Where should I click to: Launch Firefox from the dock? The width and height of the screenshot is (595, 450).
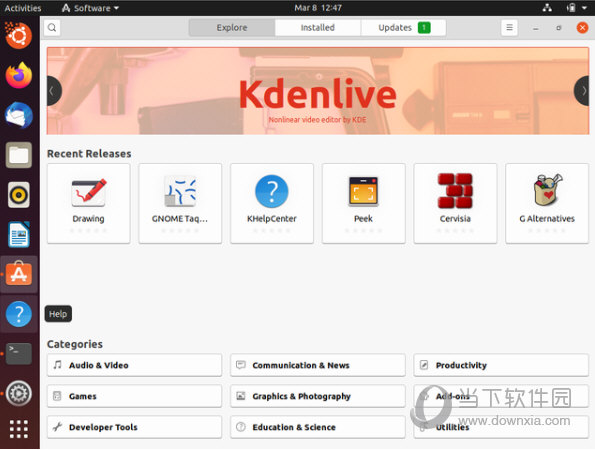tap(19, 76)
